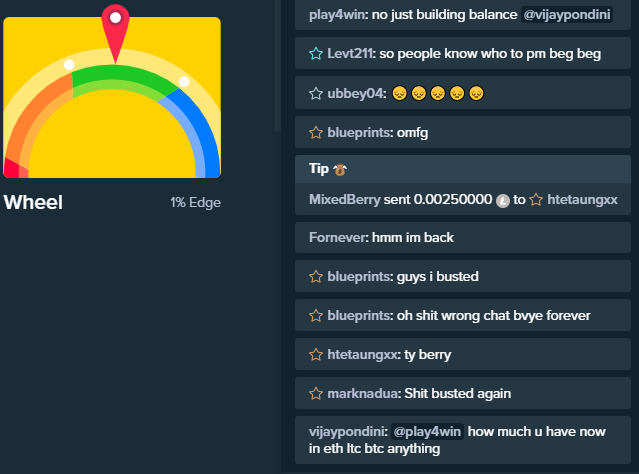This screenshot has height=474, width=639.
Task: Open play4win's username in chat
Action: point(337,15)
